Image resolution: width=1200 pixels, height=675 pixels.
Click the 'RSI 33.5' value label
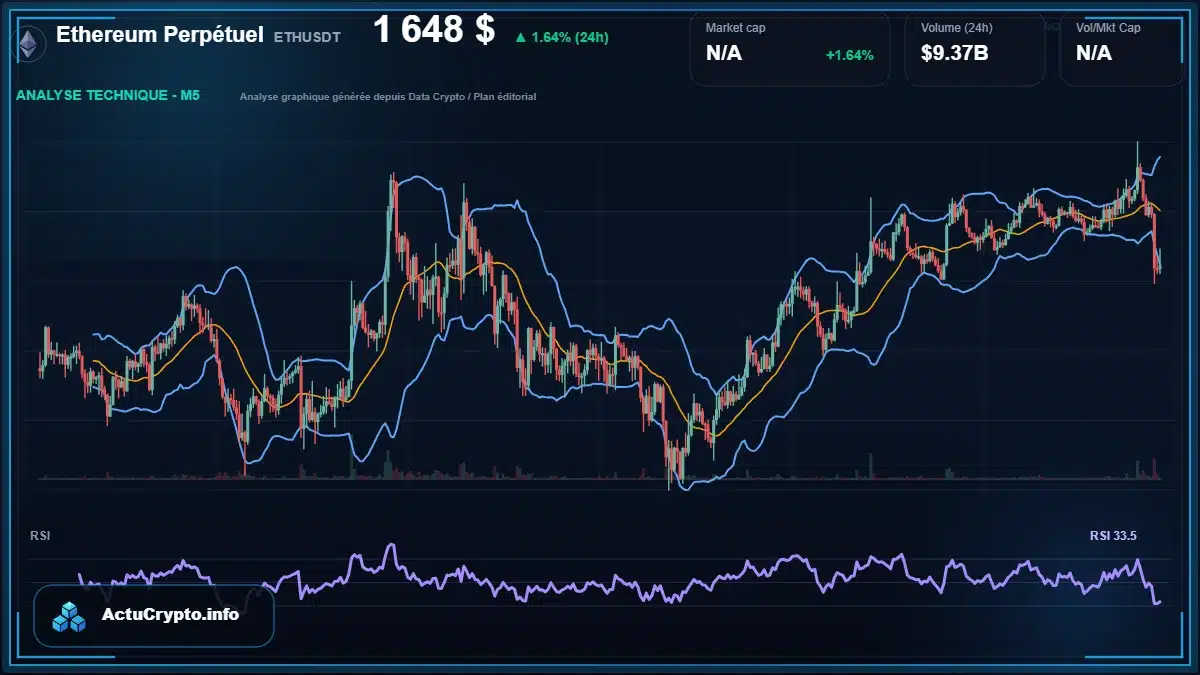click(x=1113, y=536)
